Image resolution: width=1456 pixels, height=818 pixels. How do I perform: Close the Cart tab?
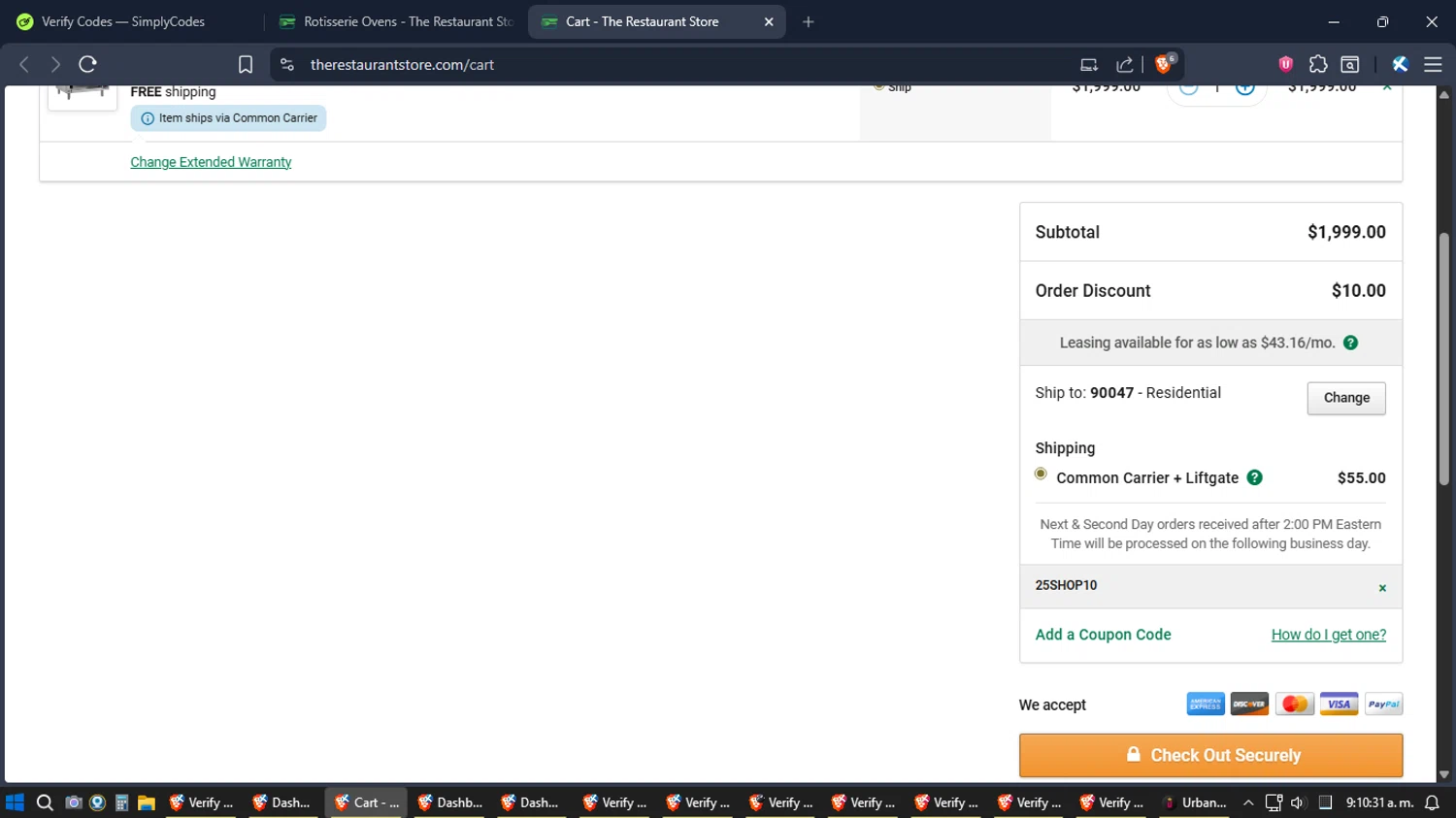point(769,21)
